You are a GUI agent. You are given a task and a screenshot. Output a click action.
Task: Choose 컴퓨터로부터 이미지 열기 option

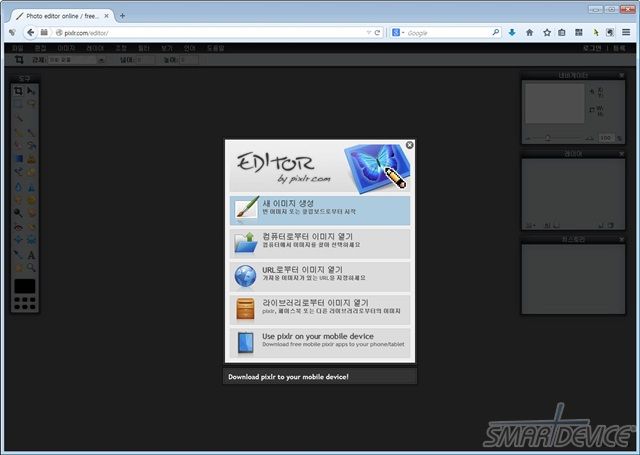(320, 243)
